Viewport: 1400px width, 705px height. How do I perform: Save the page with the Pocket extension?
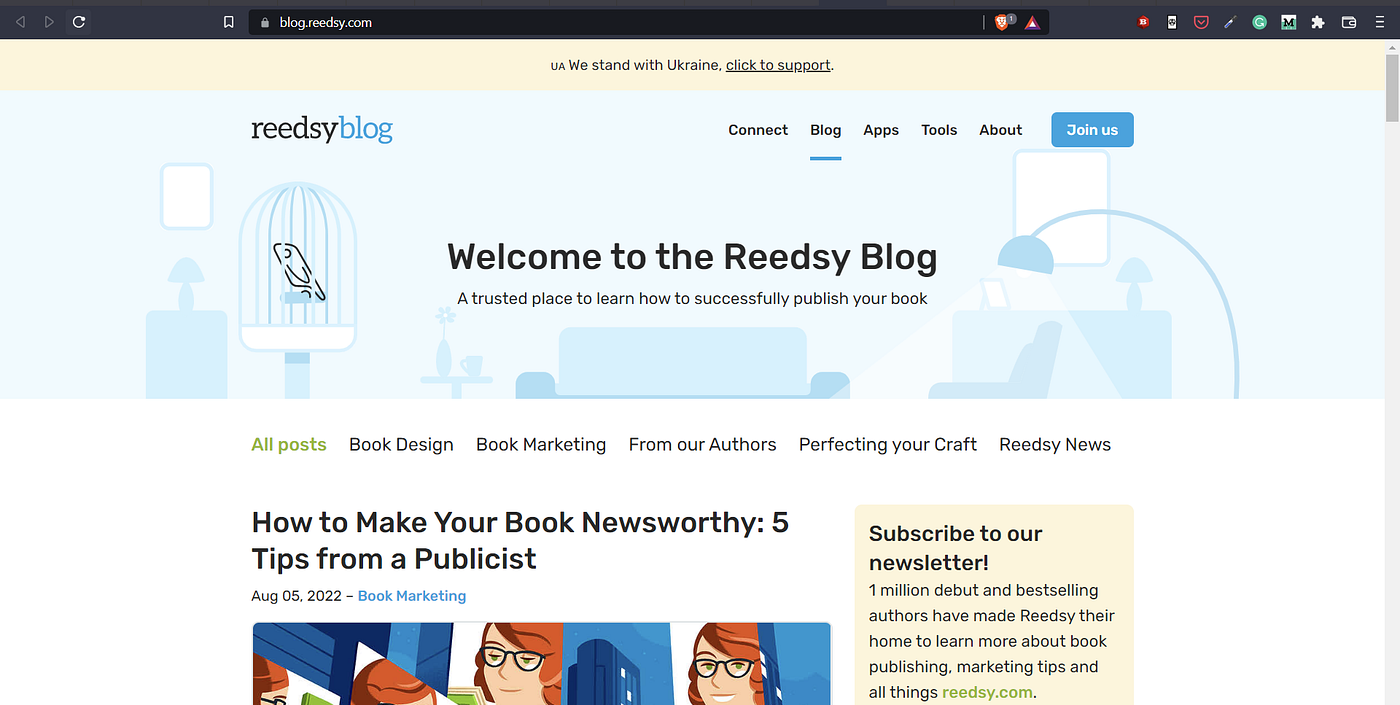(1200, 21)
